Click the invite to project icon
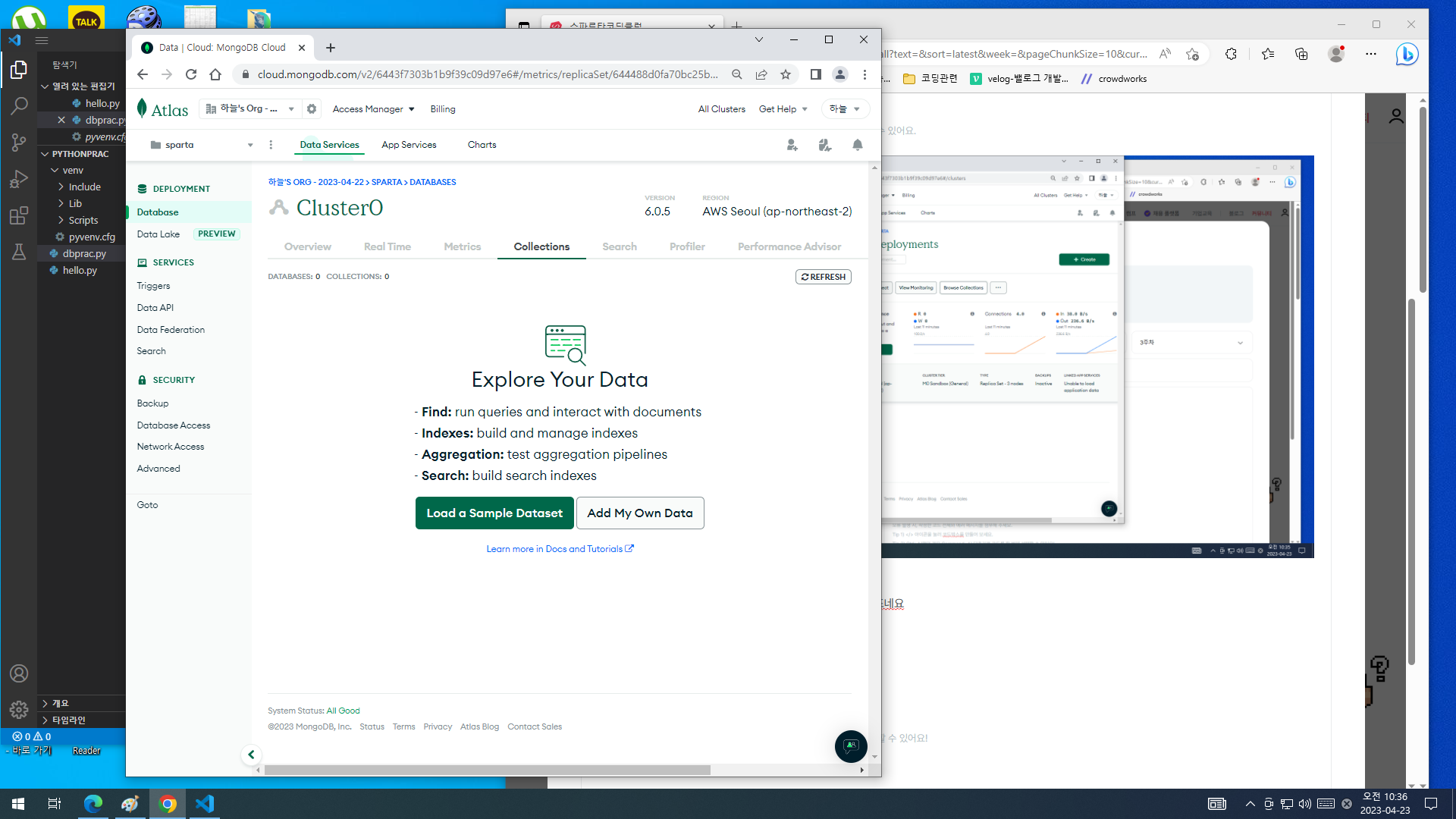The width and height of the screenshot is (1456, 819). pos(792,145)
